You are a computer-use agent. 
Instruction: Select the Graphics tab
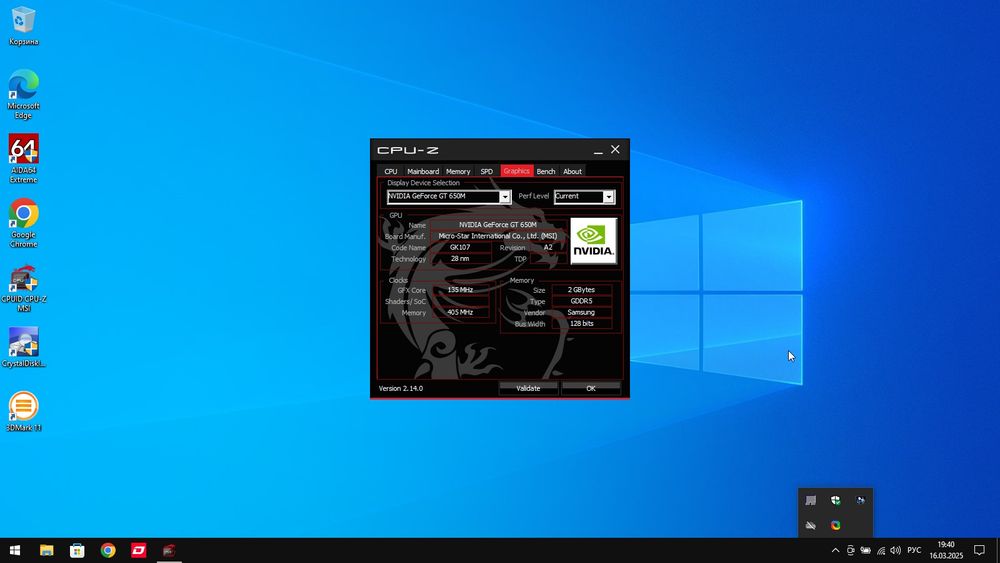(x=517, y=171)
